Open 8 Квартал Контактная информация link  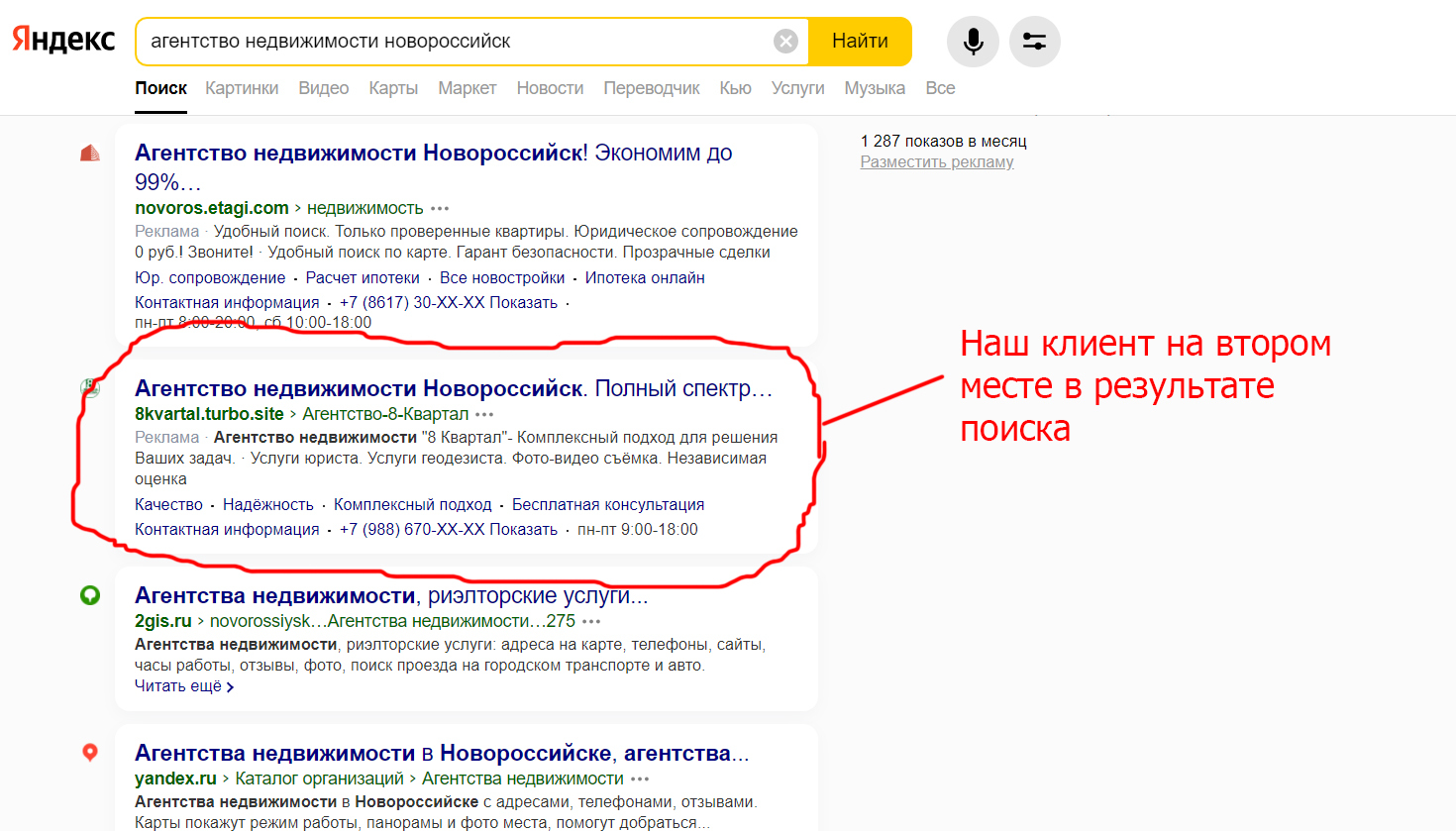(x=227, y=530)
